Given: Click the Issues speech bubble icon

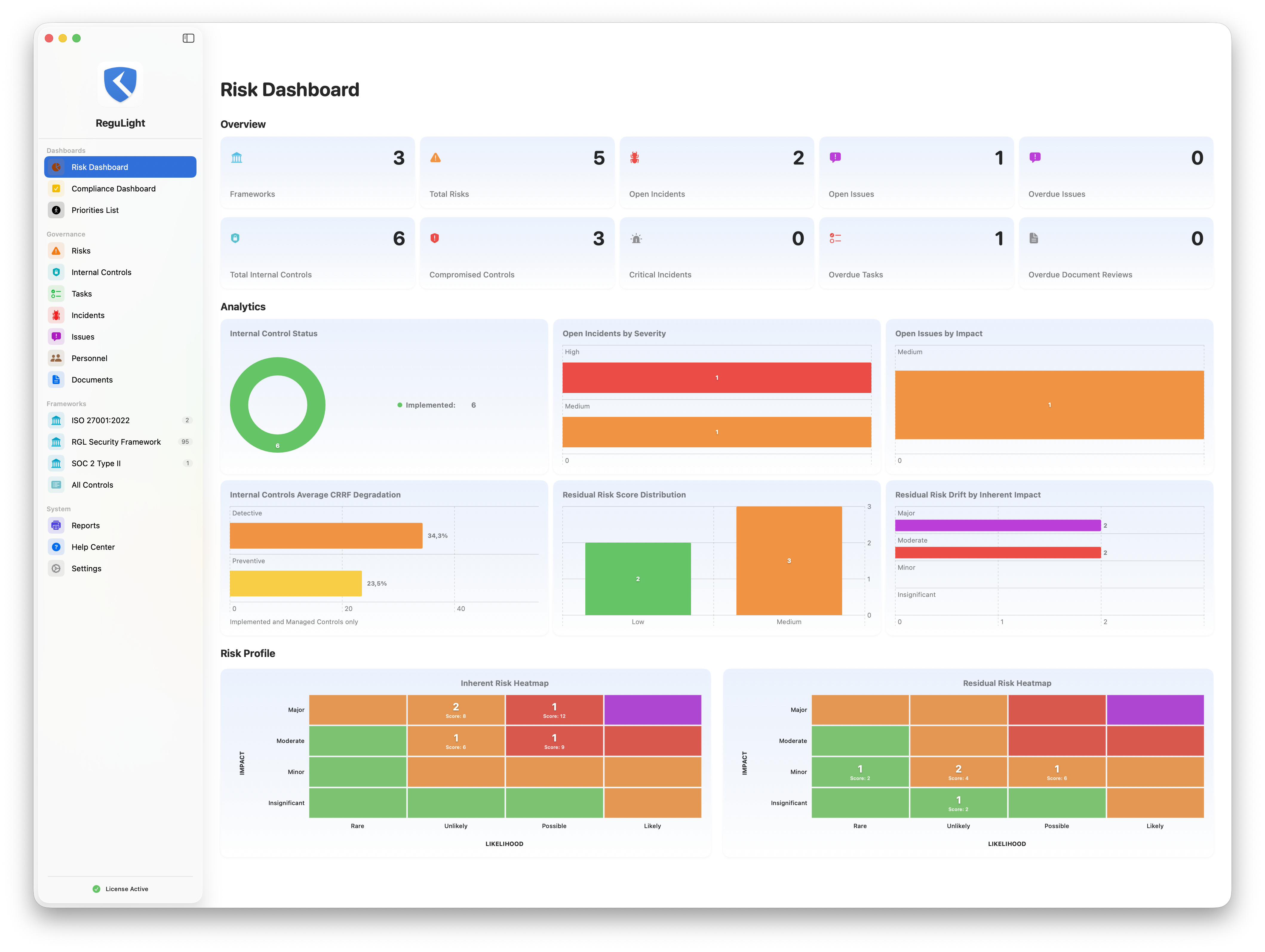Looking at the screenshot, I should [56, 337].
